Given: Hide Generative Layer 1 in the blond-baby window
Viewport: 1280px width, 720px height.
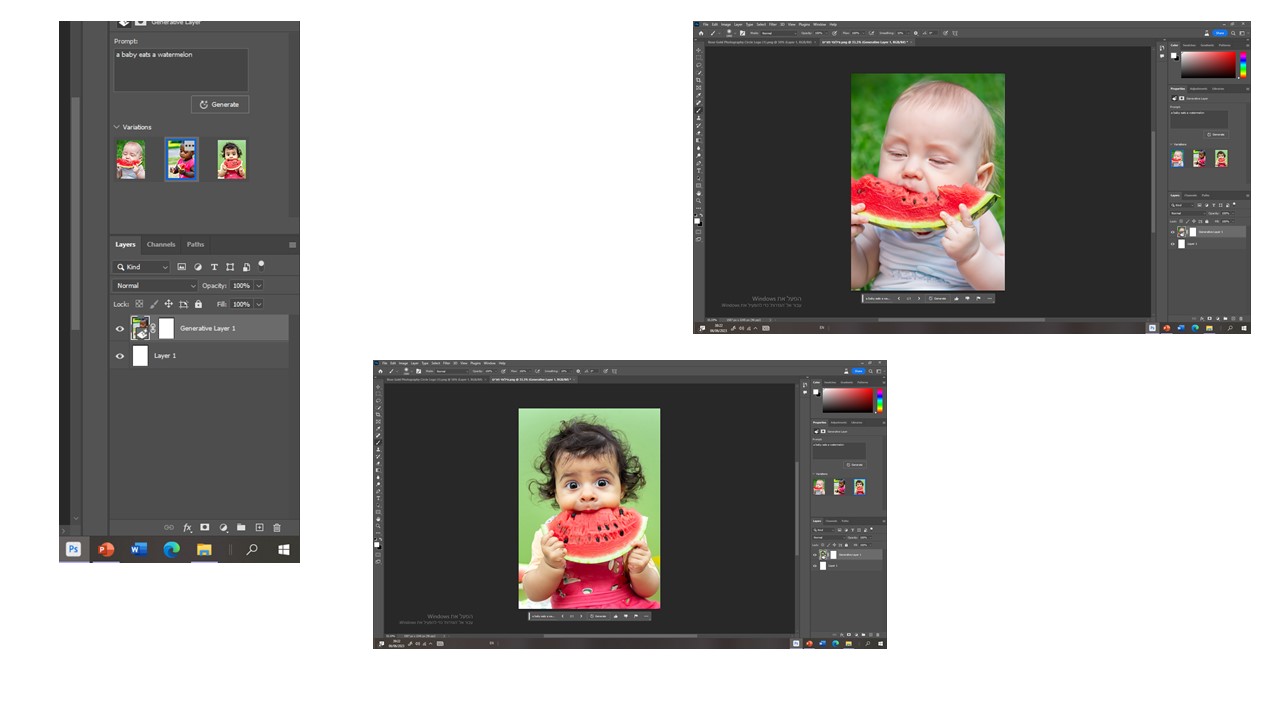Looking at the screenshot, I should [x=1173, y=232].
